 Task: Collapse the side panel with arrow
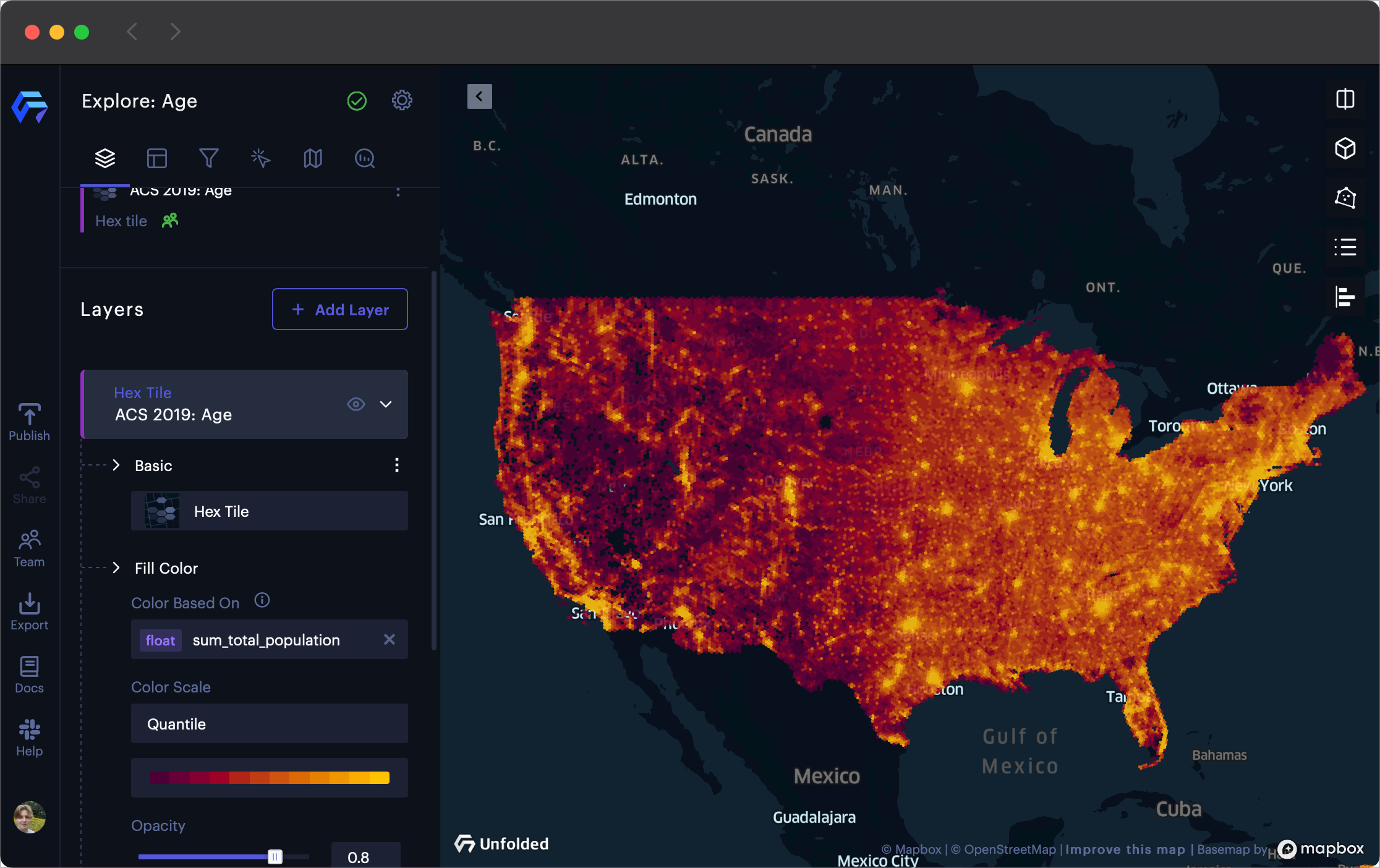[479, 96]
